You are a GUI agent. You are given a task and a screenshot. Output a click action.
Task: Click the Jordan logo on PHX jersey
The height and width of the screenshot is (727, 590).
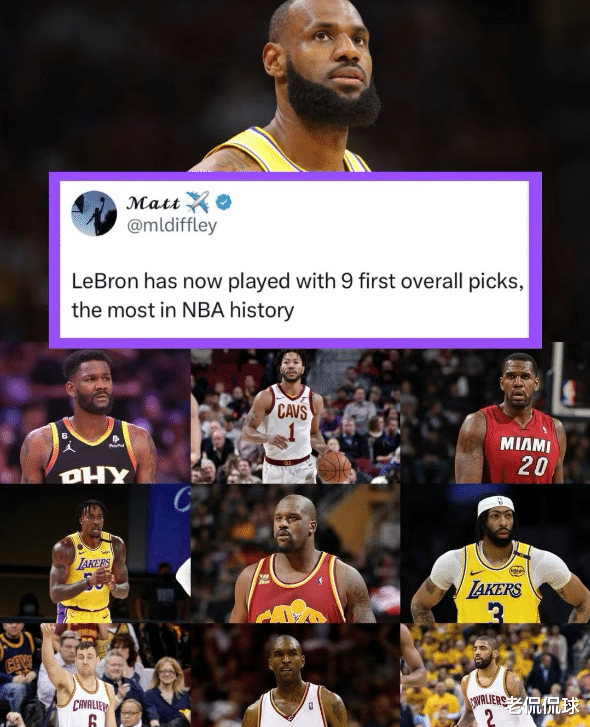pos(70,447)
